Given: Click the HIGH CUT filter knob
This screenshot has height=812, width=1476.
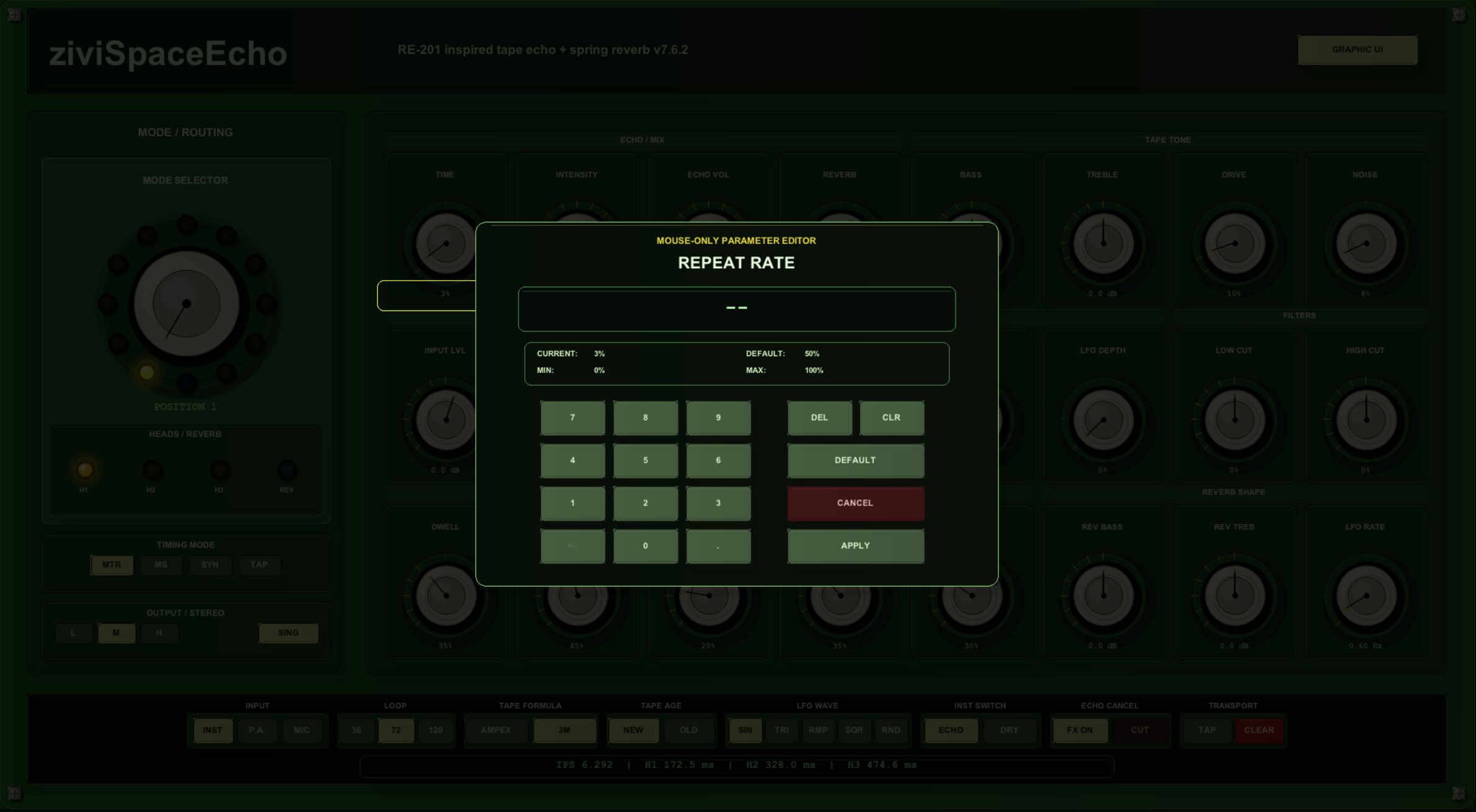Looking at the screenshot, I should tap(1366, 419).
